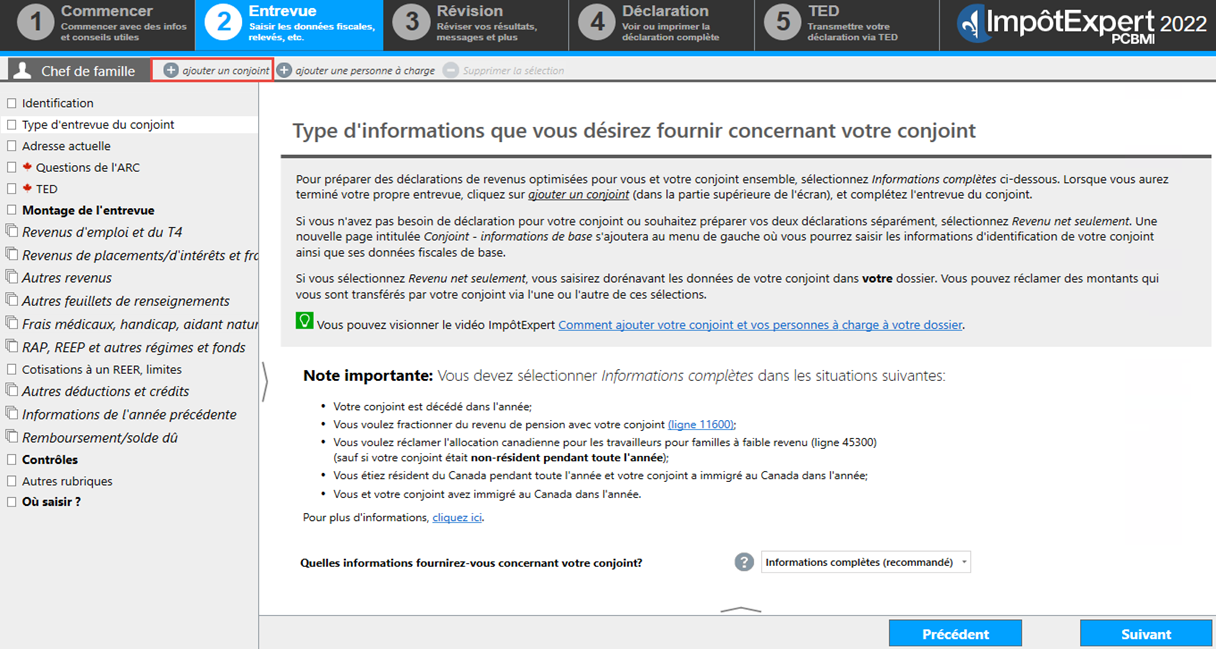Click the Précédent button

955,634
